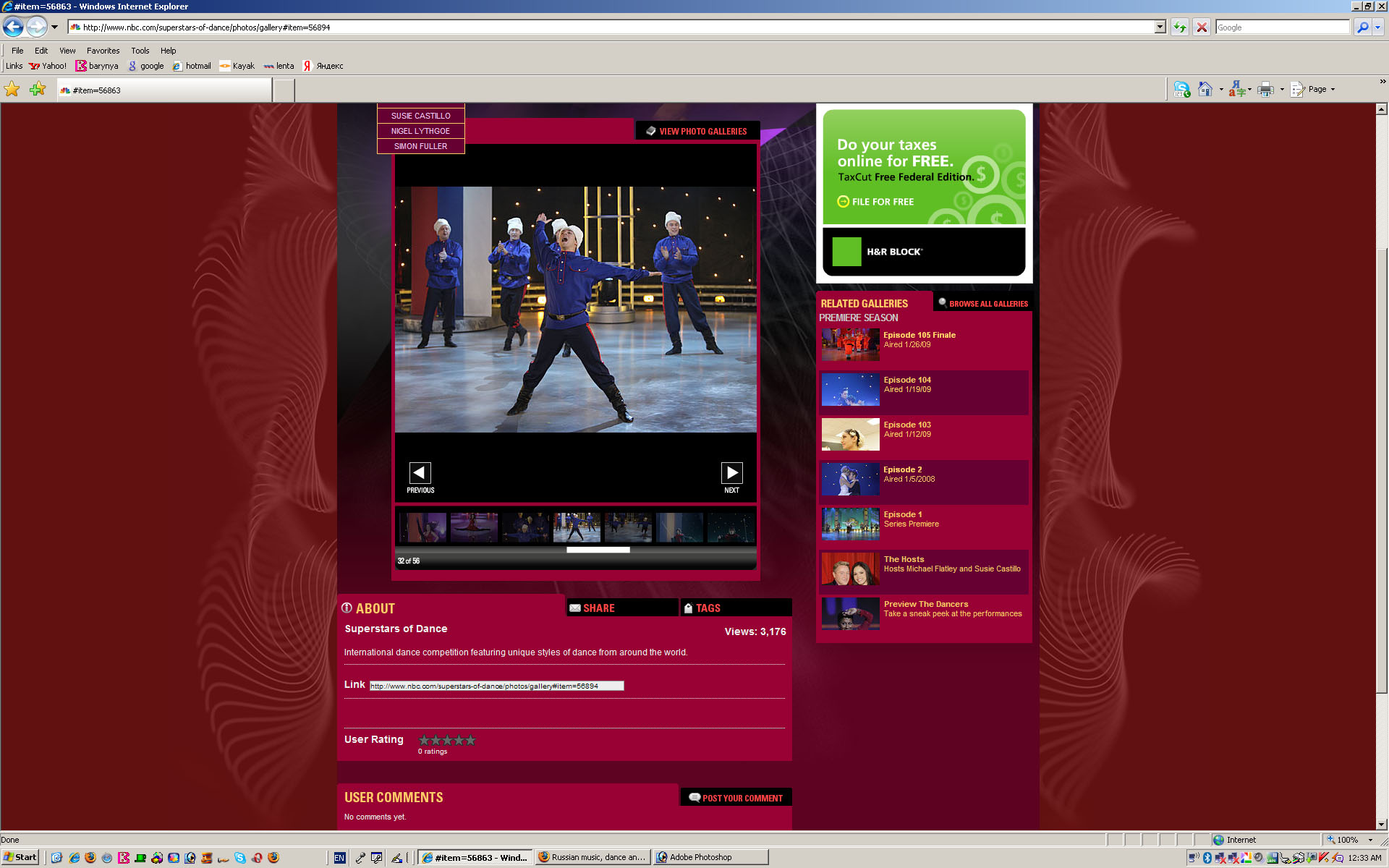The image size is (1389, 868).
Task: Show the next gallery photo
Action: (x=731, y=473)
